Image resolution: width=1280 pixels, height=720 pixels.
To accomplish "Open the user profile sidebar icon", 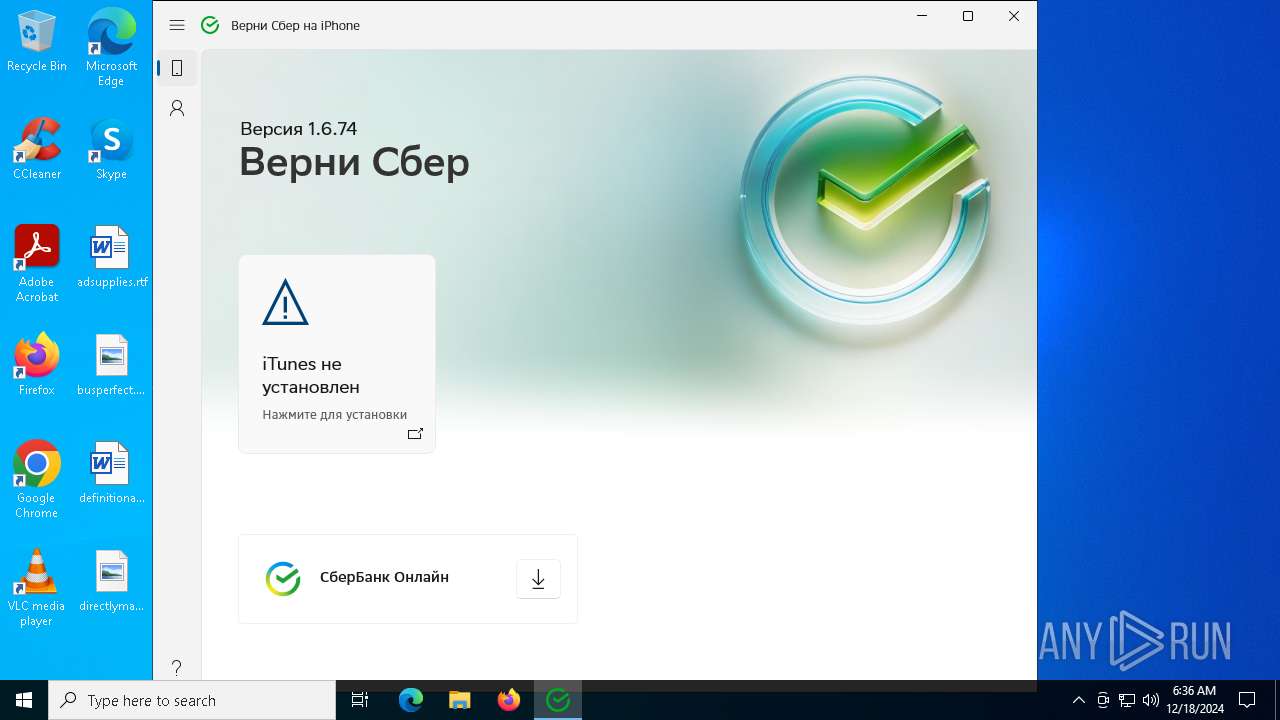I will click(x=177, y=108).
